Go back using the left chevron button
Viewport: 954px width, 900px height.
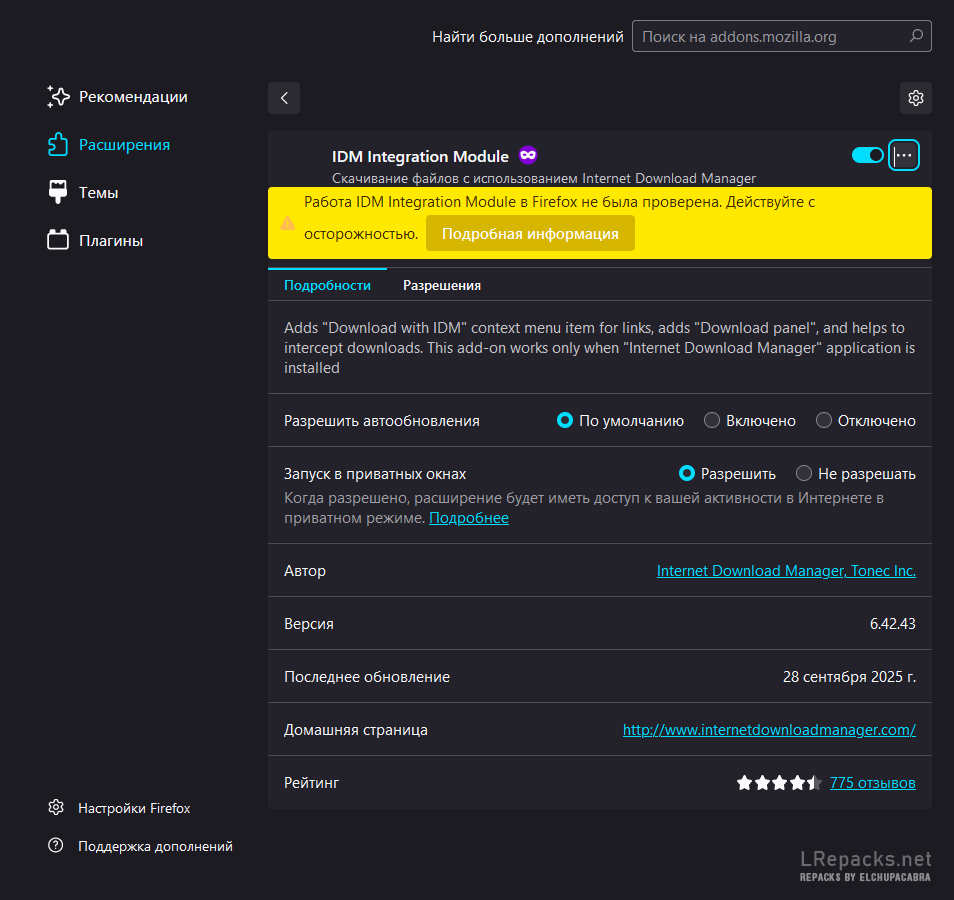click(284, 98)
